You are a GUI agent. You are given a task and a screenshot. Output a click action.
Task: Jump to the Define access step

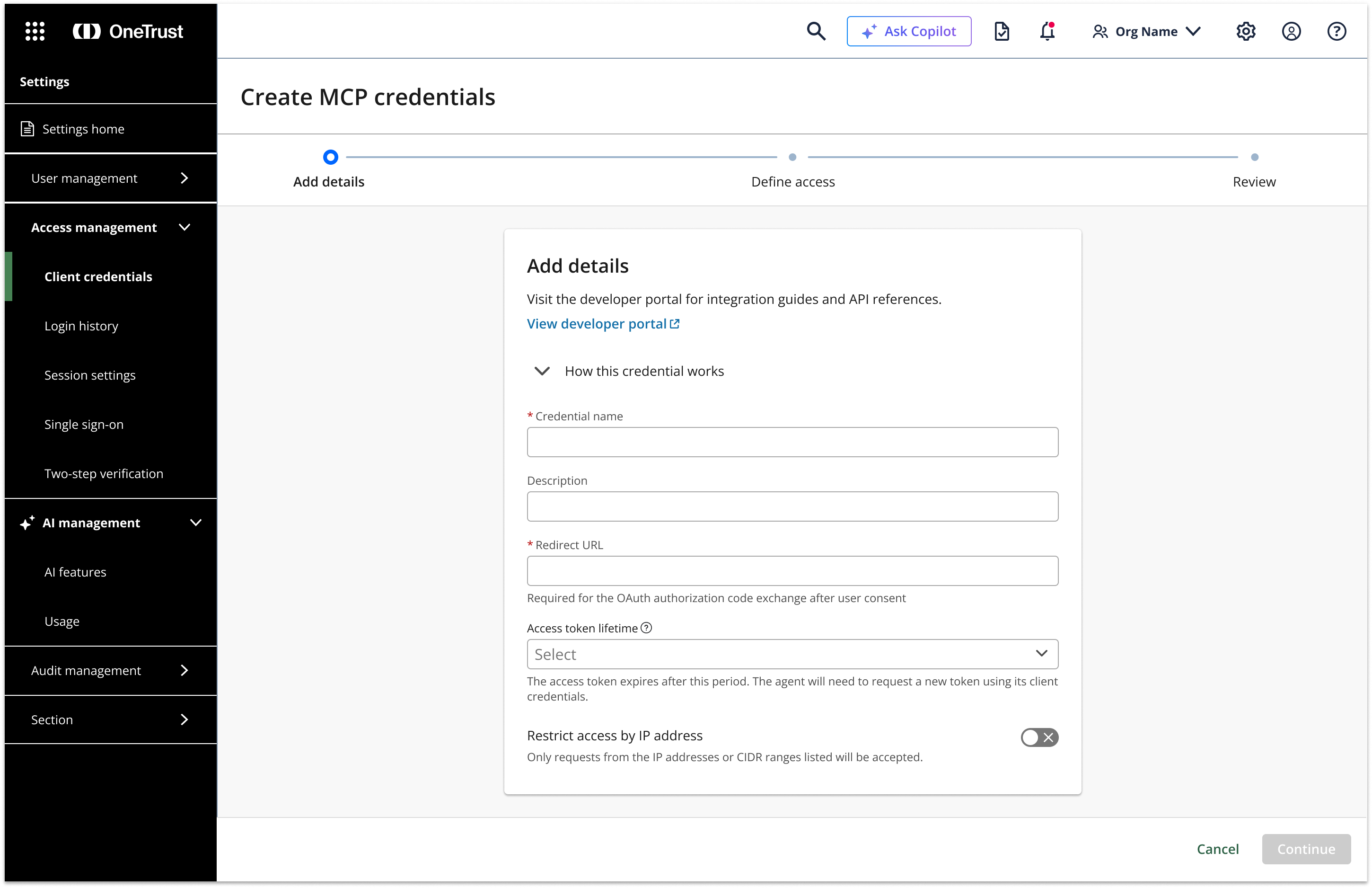pyautogui.click(x=793, y=170)
